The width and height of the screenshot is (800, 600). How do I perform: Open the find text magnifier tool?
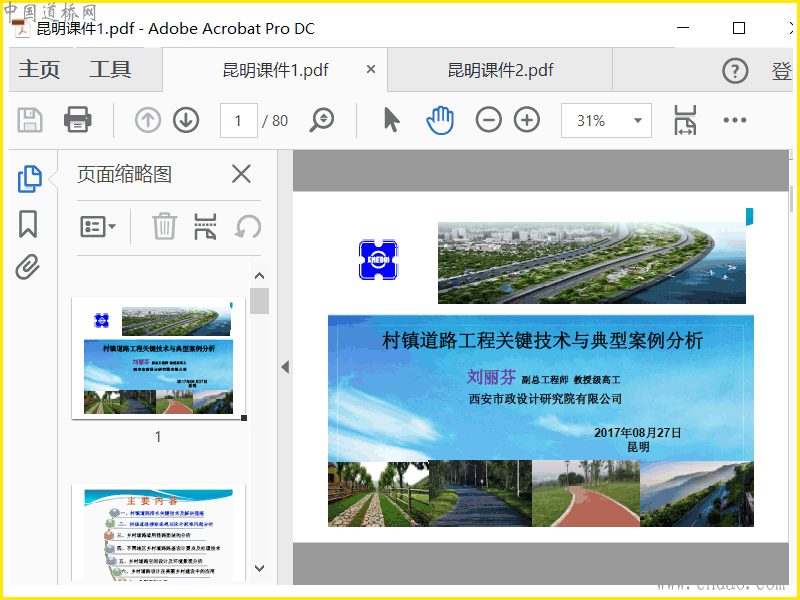[x=321, y=120]
